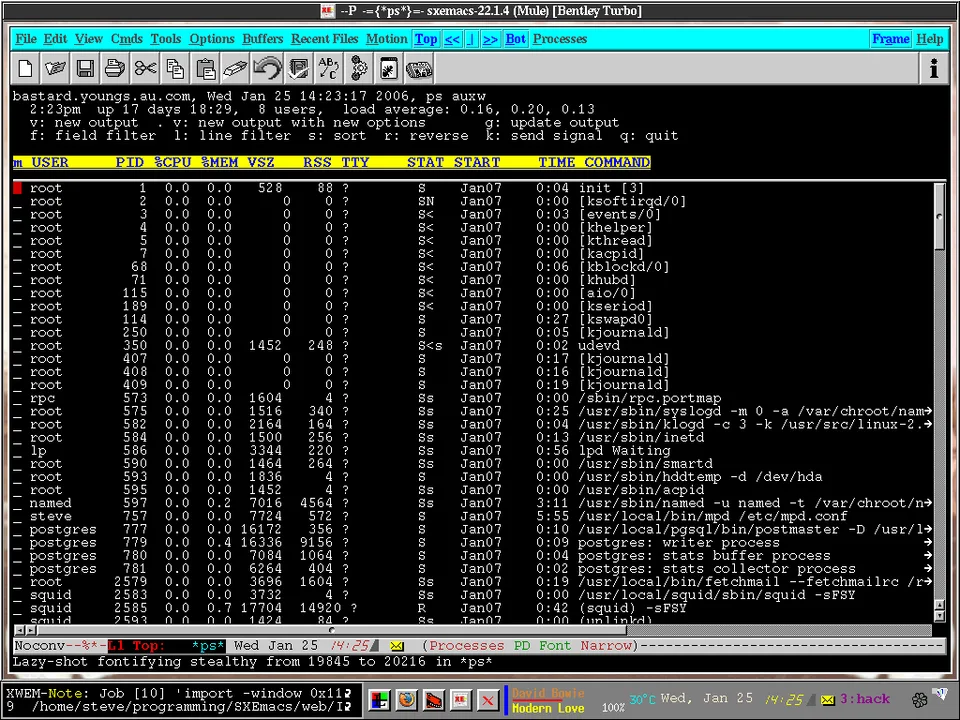This screenshot has height=720, width=960.
Task: Click the flower icon in system tray
Action: pyautogui.click(x=920, y=700)
